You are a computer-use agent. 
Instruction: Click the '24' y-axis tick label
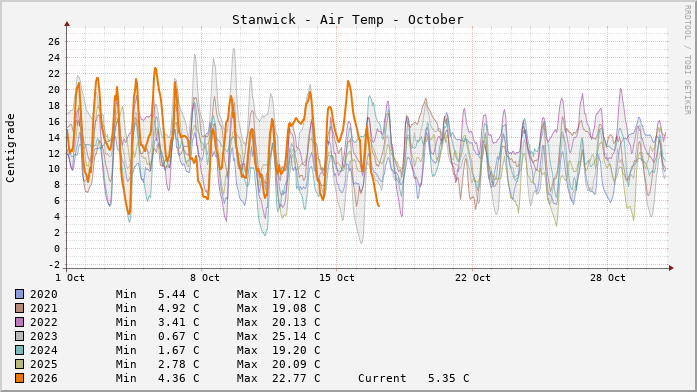click(x=54, y=58)
